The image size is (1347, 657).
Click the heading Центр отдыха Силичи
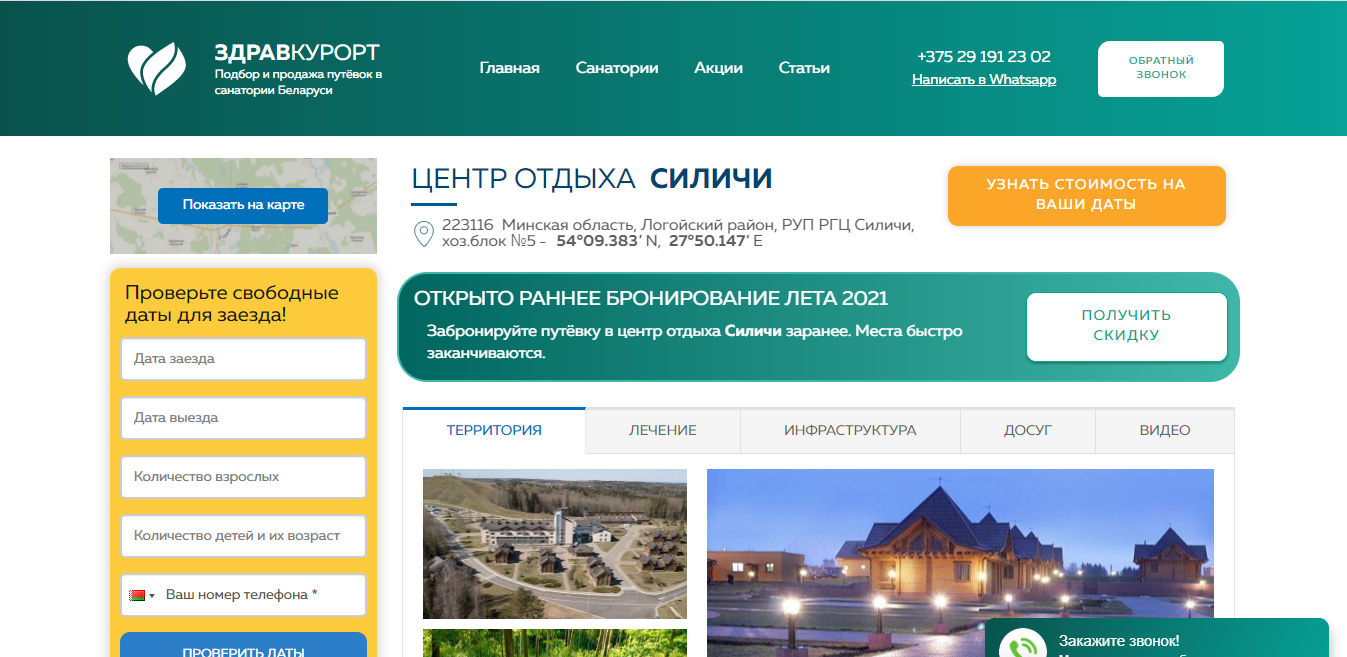[x=592, y=179]
